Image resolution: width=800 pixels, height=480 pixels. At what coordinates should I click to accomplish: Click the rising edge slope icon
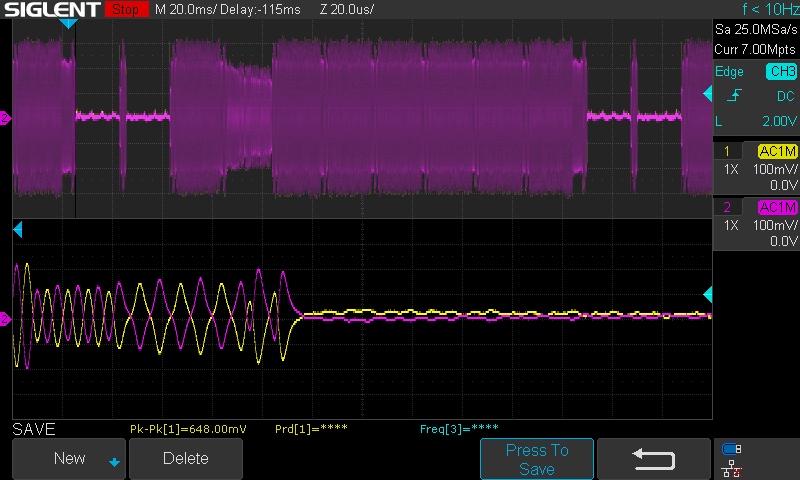(x=734, y=96)
